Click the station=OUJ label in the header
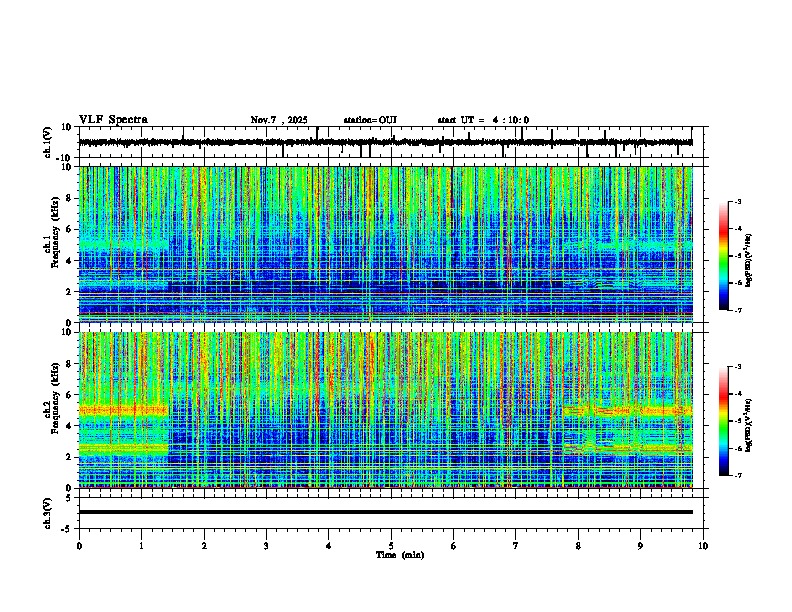This screenshot has height=612, width=792. point(370,120)
